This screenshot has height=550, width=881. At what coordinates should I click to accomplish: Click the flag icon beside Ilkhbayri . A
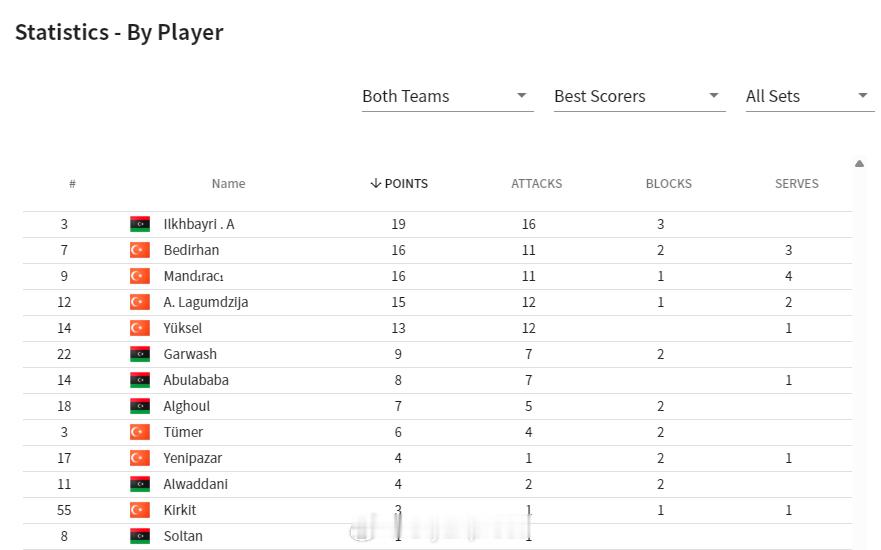pos(140,224)
